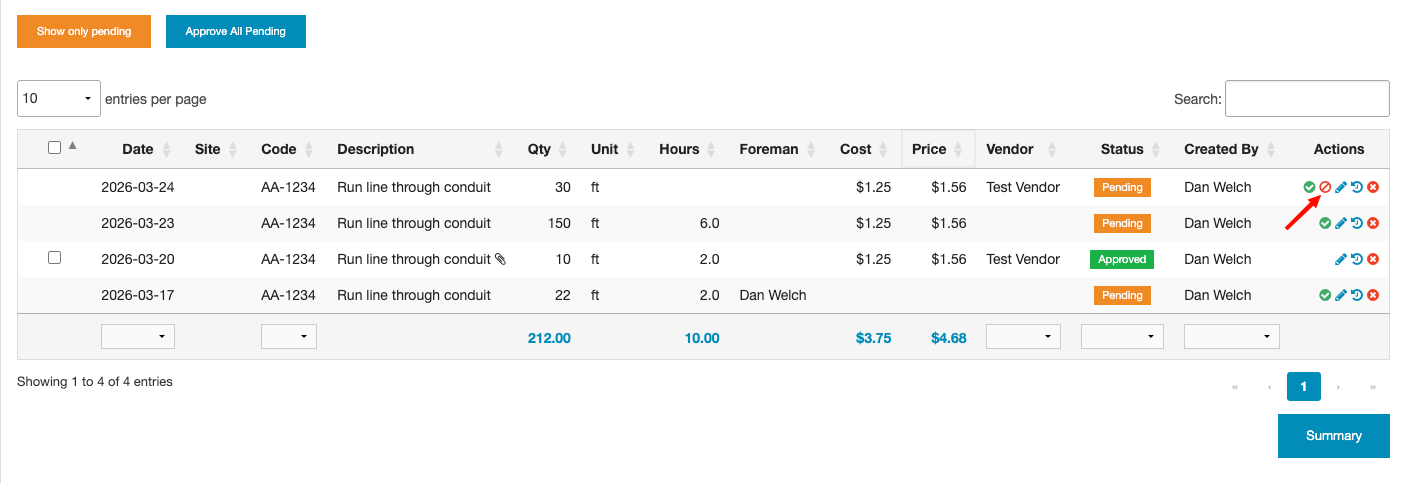1406x483 pixels.
Task: Tick the select-all checkbox in the table header
Action: coord(55,148)
